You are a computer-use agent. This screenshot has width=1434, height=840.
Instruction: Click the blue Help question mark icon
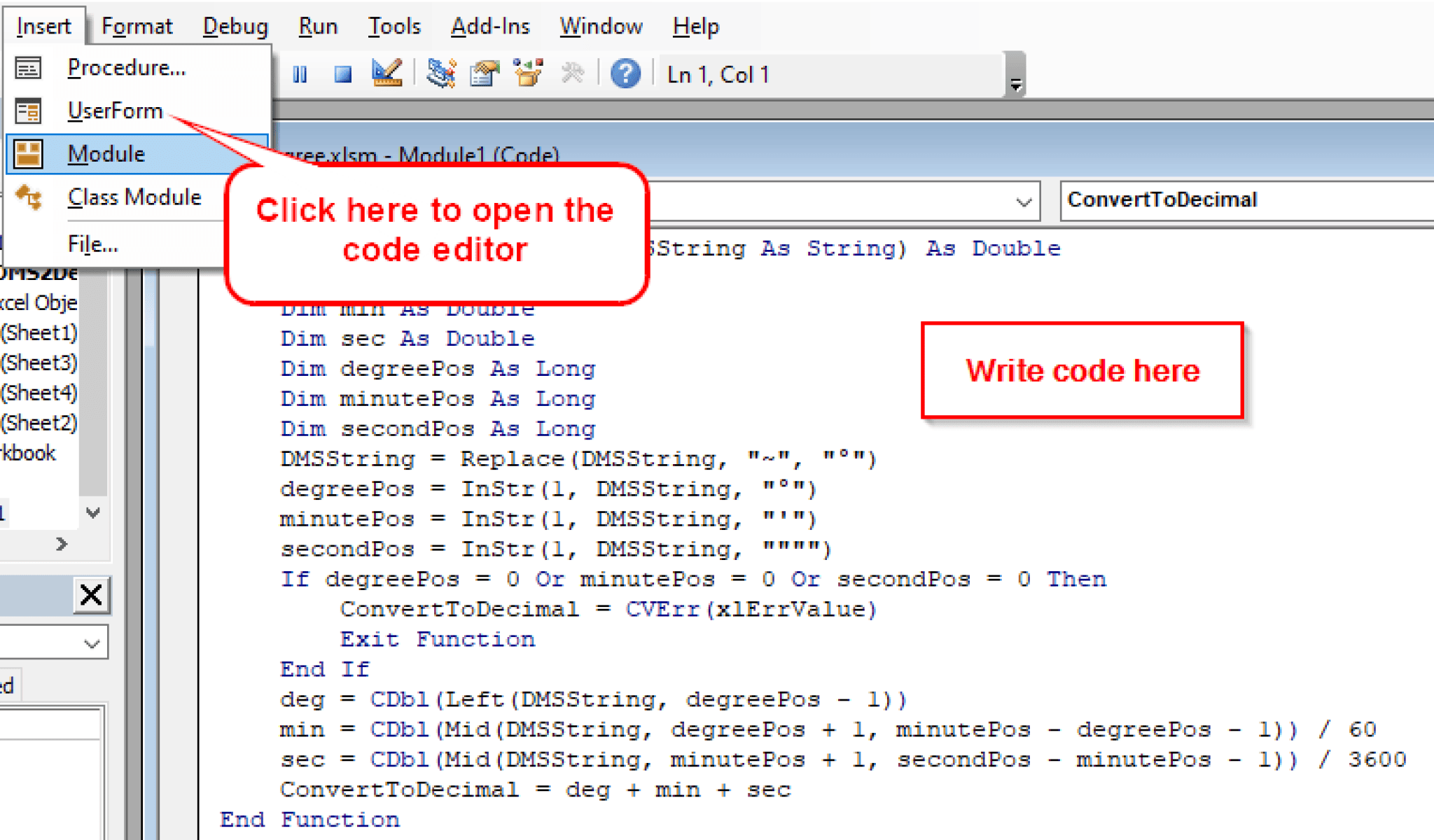coord(625,73)
